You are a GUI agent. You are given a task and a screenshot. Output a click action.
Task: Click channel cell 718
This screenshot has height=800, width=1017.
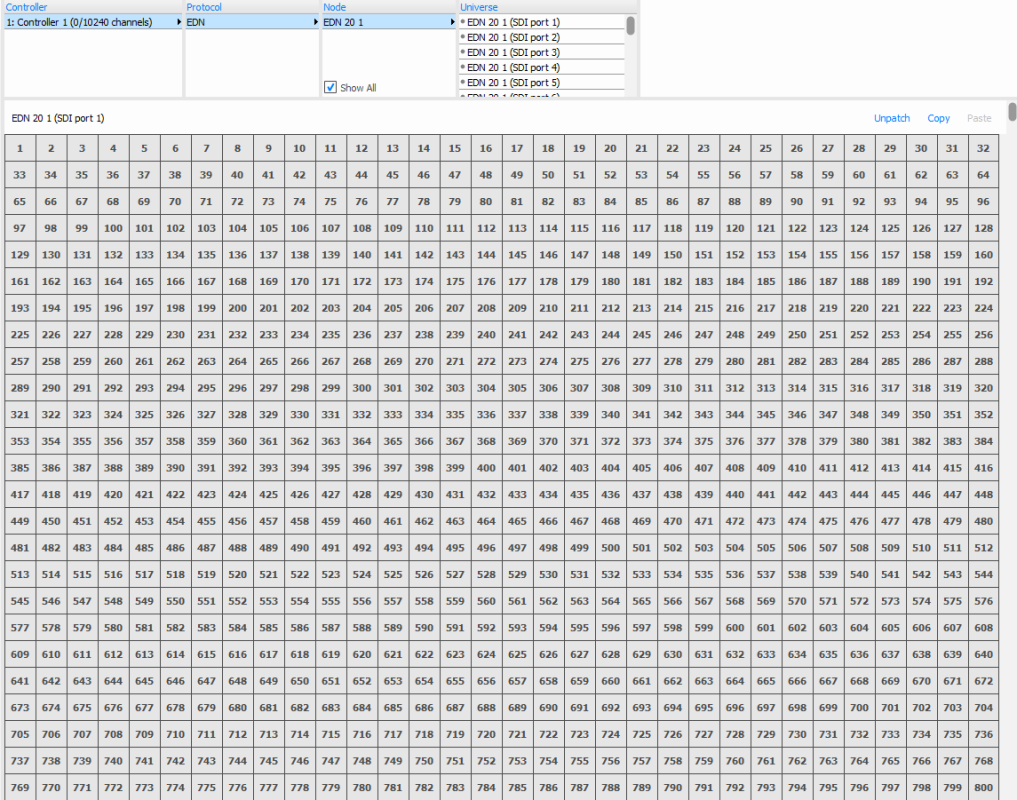point(424,734)
